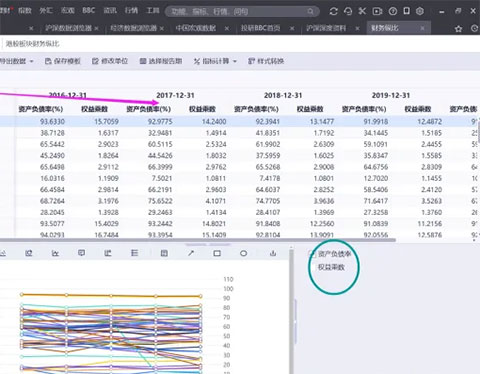
Task: Click the star favorite icon beside tabs
Action: 458,29
